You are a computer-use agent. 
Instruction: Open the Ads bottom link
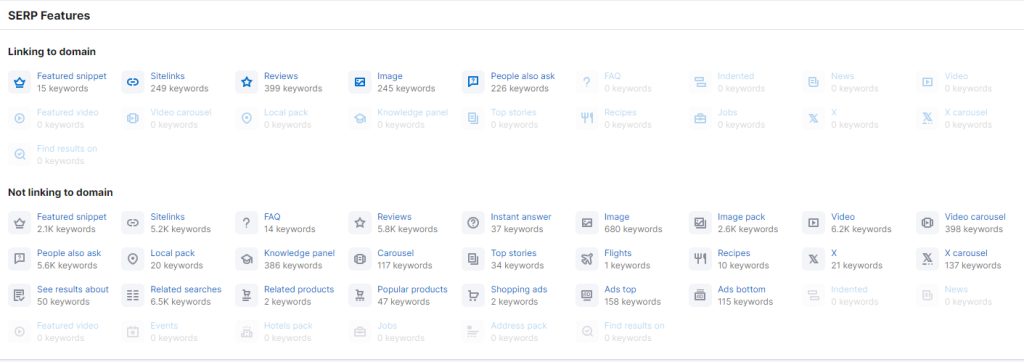pyautogui.click(x=740, y=289)
